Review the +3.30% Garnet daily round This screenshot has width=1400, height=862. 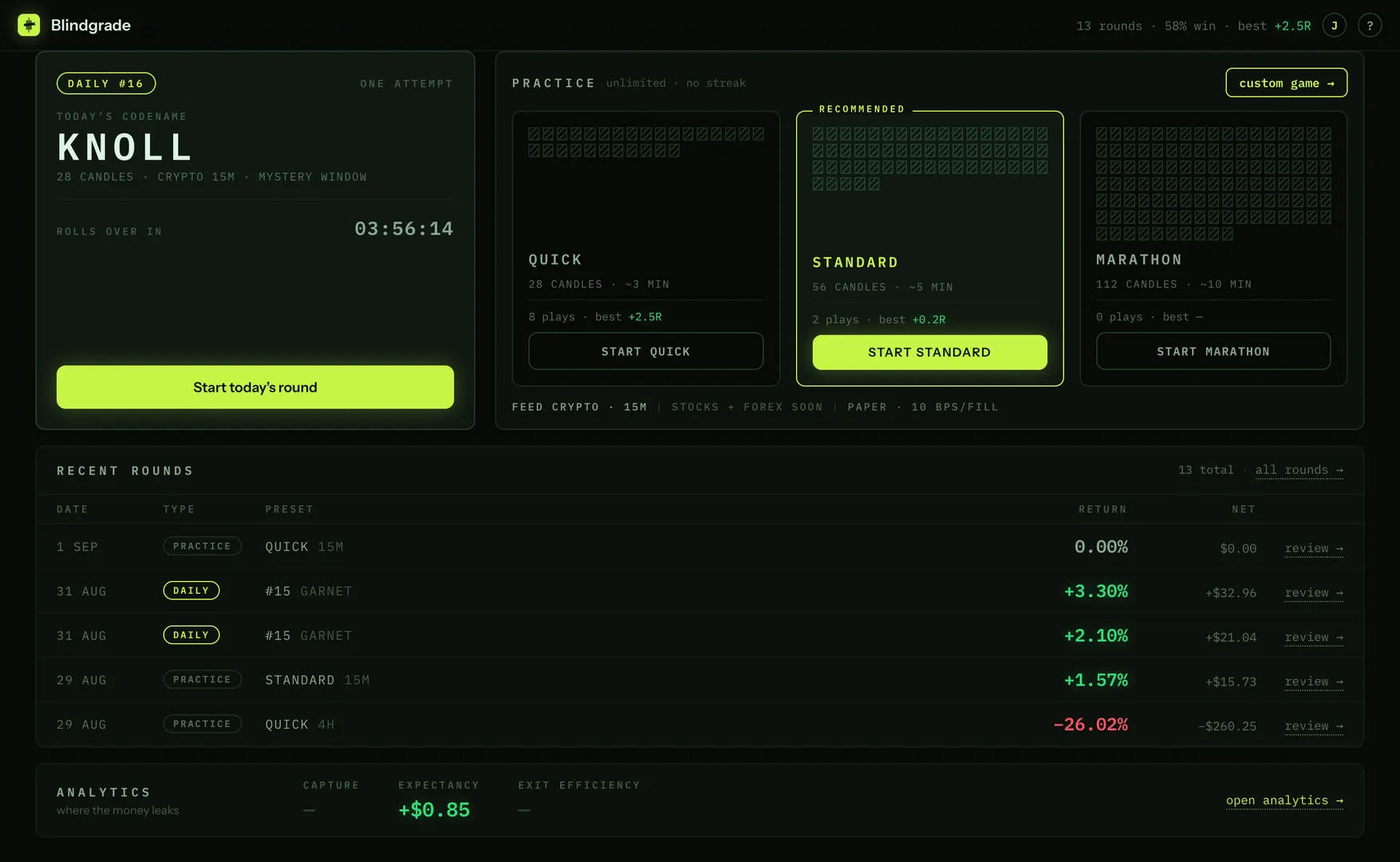pos(1314,593)
